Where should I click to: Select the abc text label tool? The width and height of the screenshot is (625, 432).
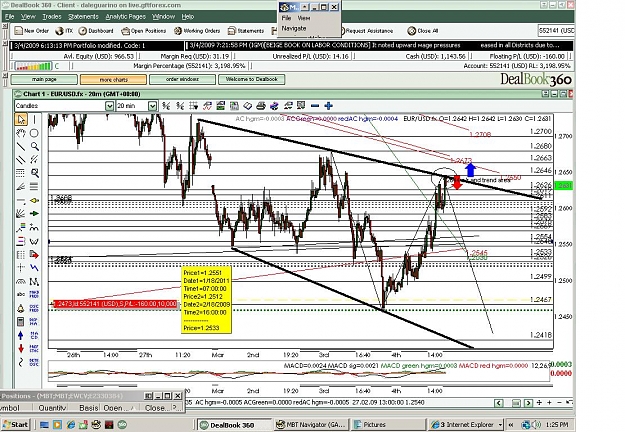tap(21, 295)
